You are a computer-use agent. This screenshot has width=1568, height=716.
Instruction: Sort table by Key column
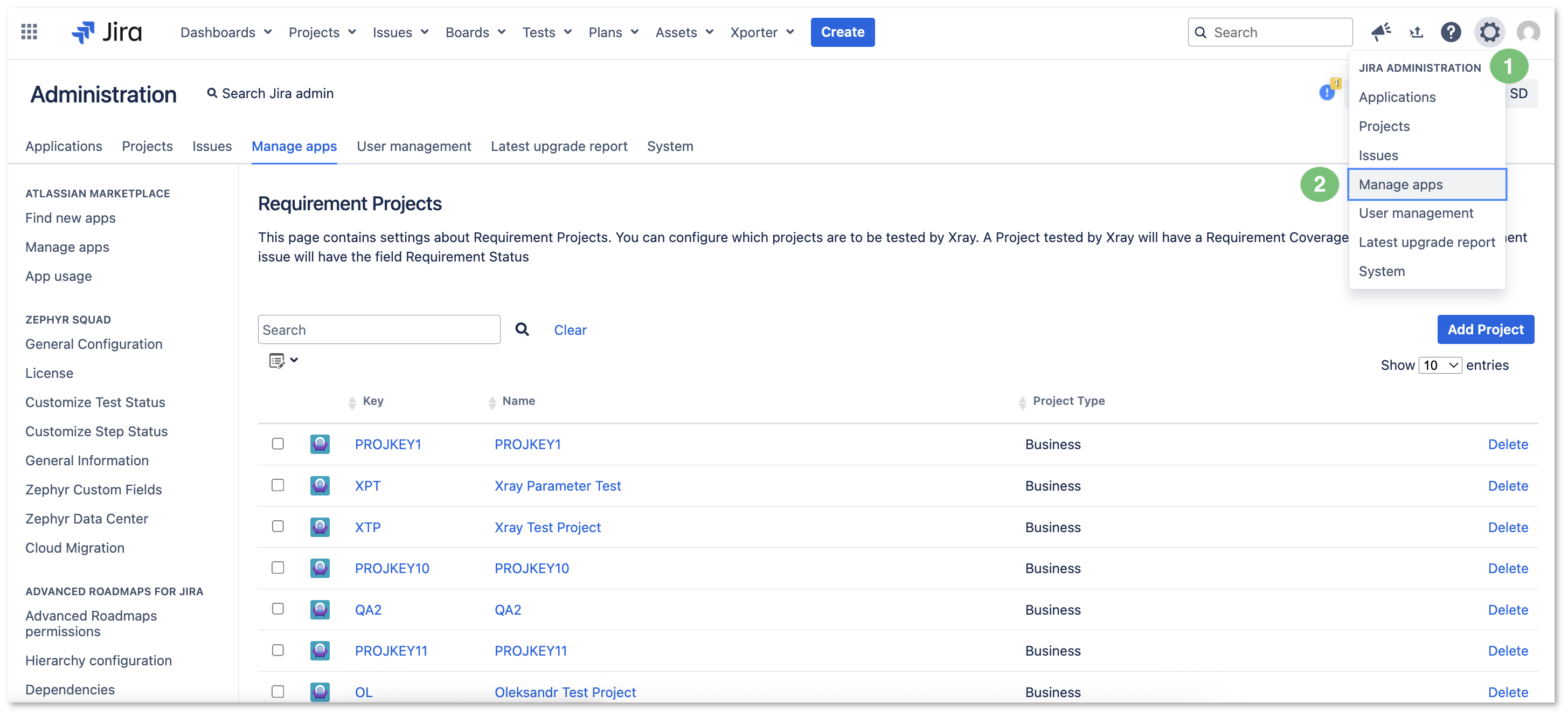coord(366,401)
